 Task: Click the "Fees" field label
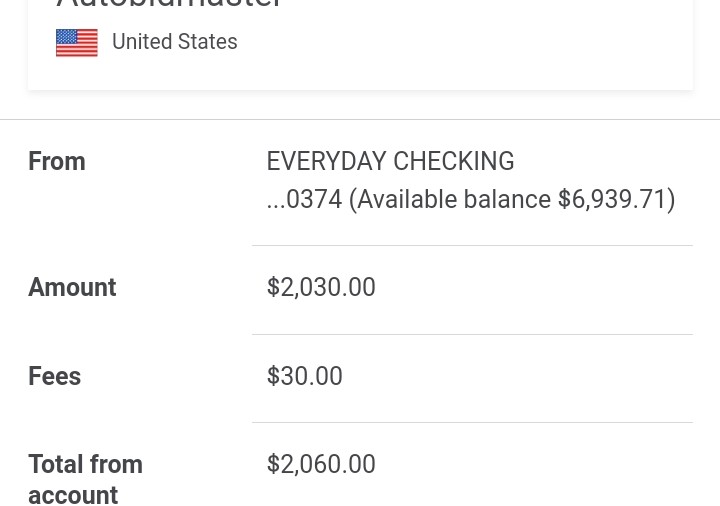(x=55, y=377)
